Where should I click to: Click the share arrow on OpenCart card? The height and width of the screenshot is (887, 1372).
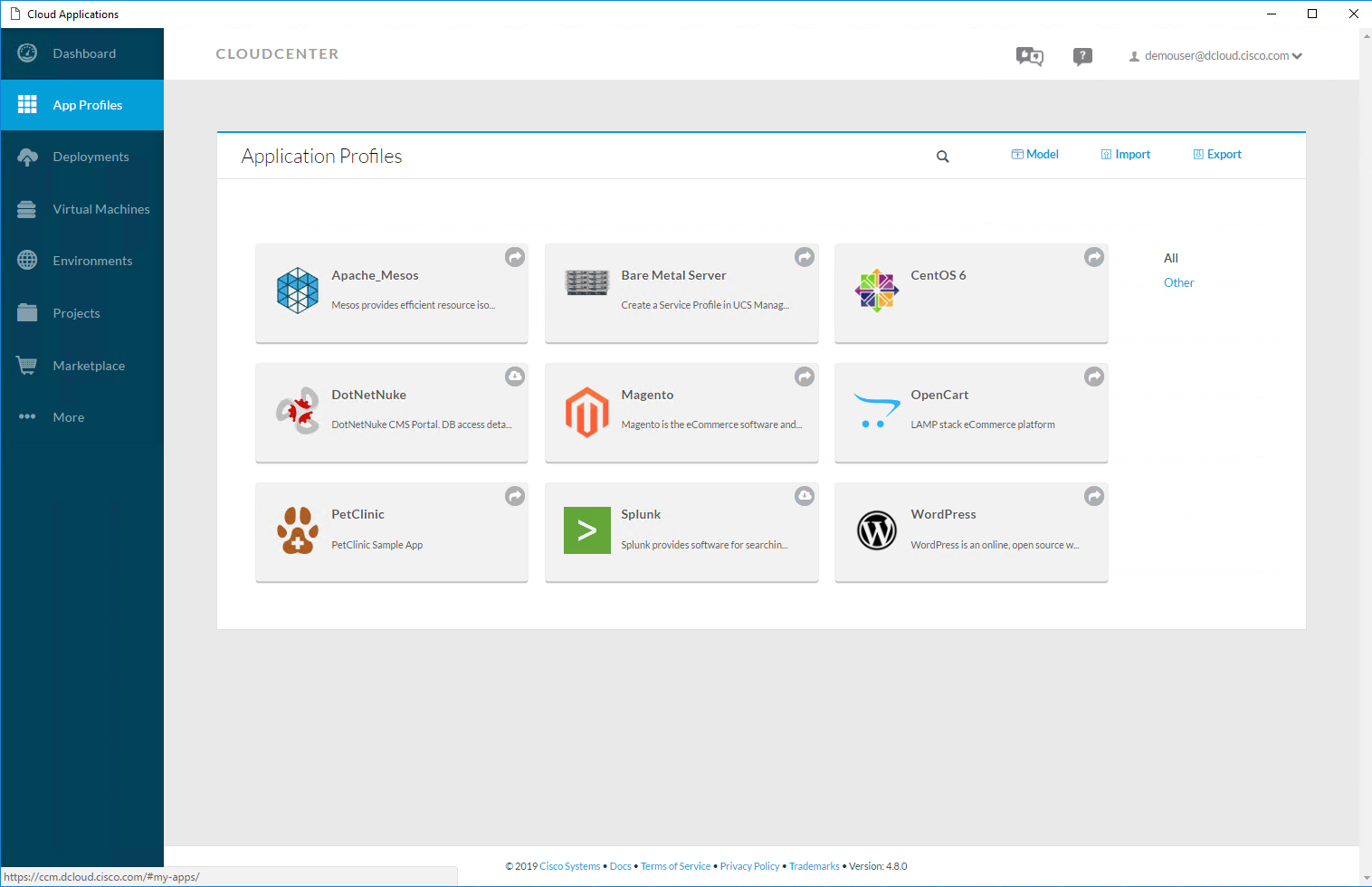click(1094, 377)
